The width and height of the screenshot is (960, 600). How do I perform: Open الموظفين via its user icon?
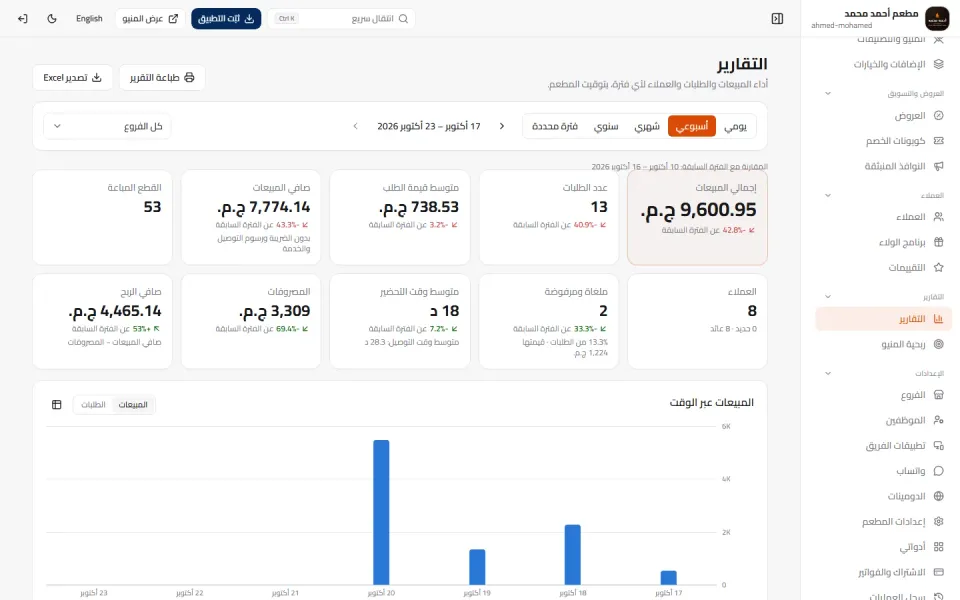click(x=939, y=420)
